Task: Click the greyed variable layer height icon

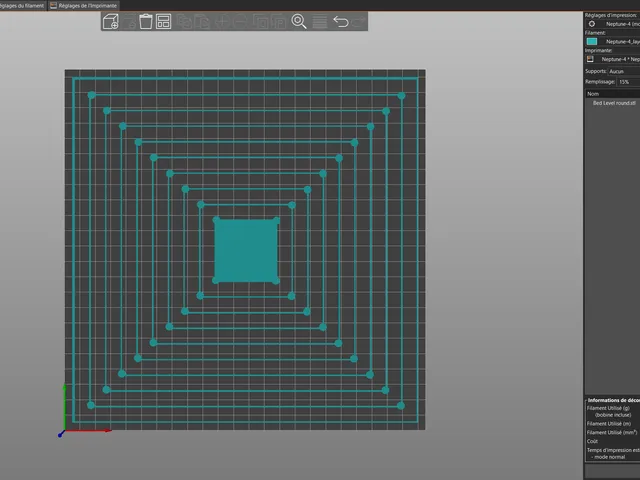Action: tap(320, 22)
